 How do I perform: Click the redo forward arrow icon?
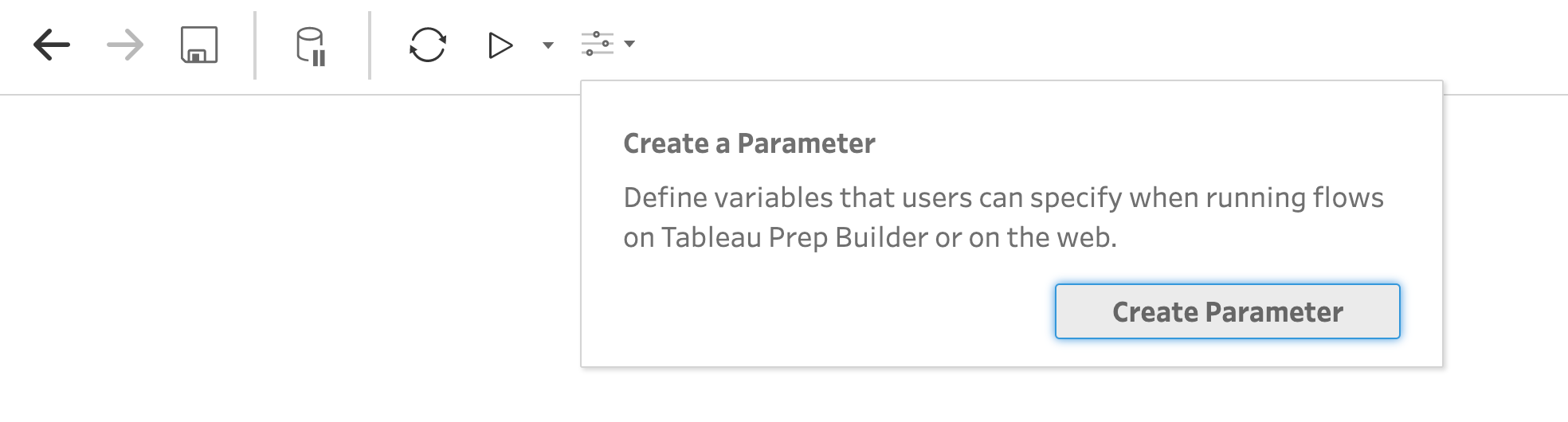(x=125, y=45)
